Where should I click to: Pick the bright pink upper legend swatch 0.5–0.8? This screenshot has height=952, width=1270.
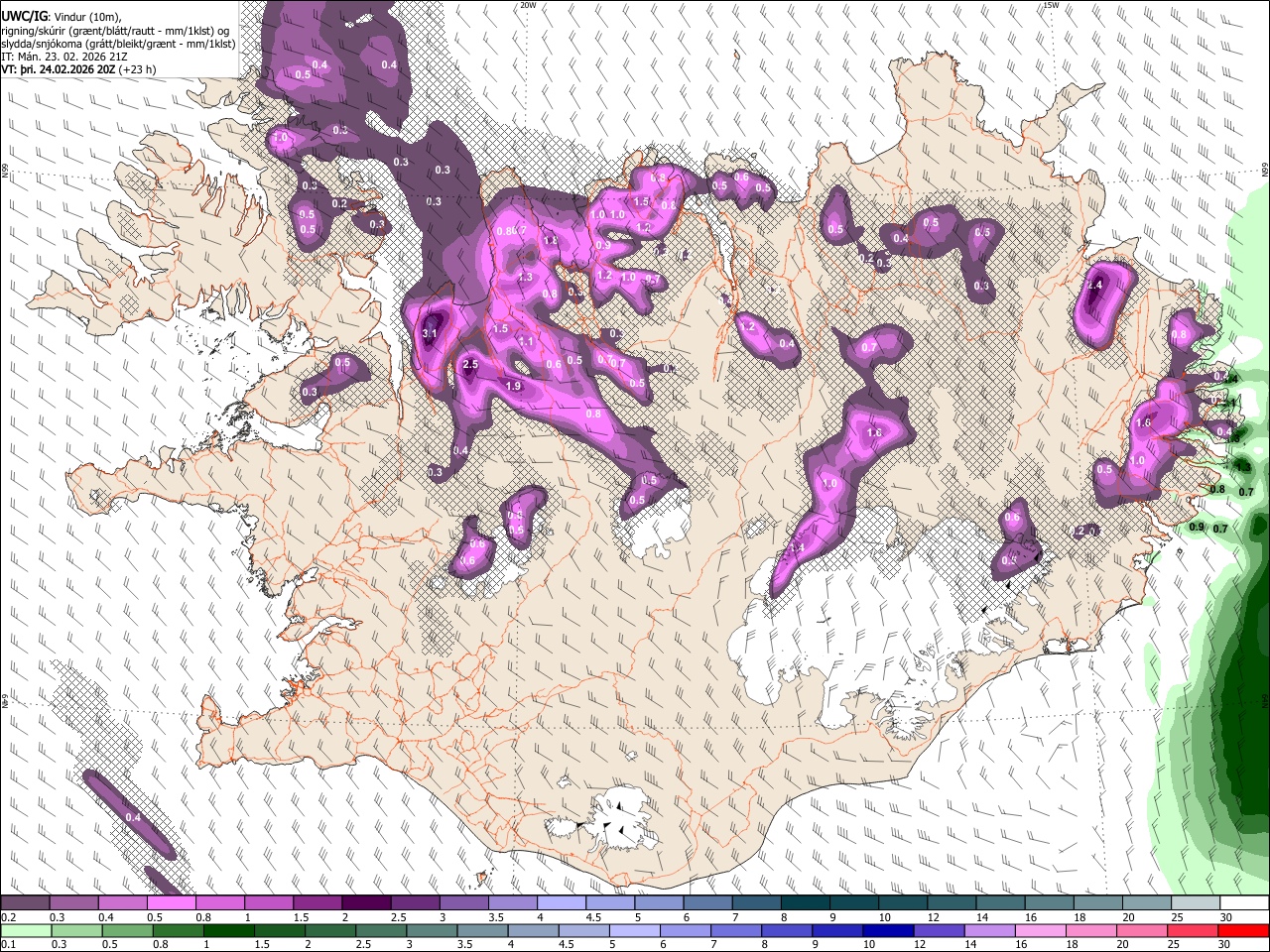click(171, 903)
